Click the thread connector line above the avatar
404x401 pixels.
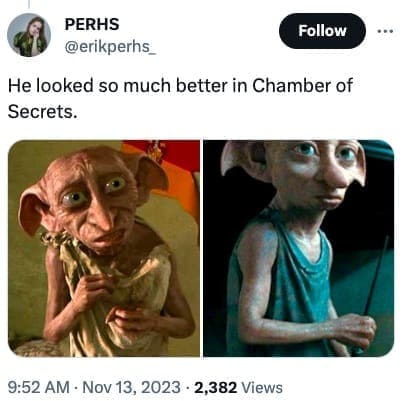coord(28,4)
